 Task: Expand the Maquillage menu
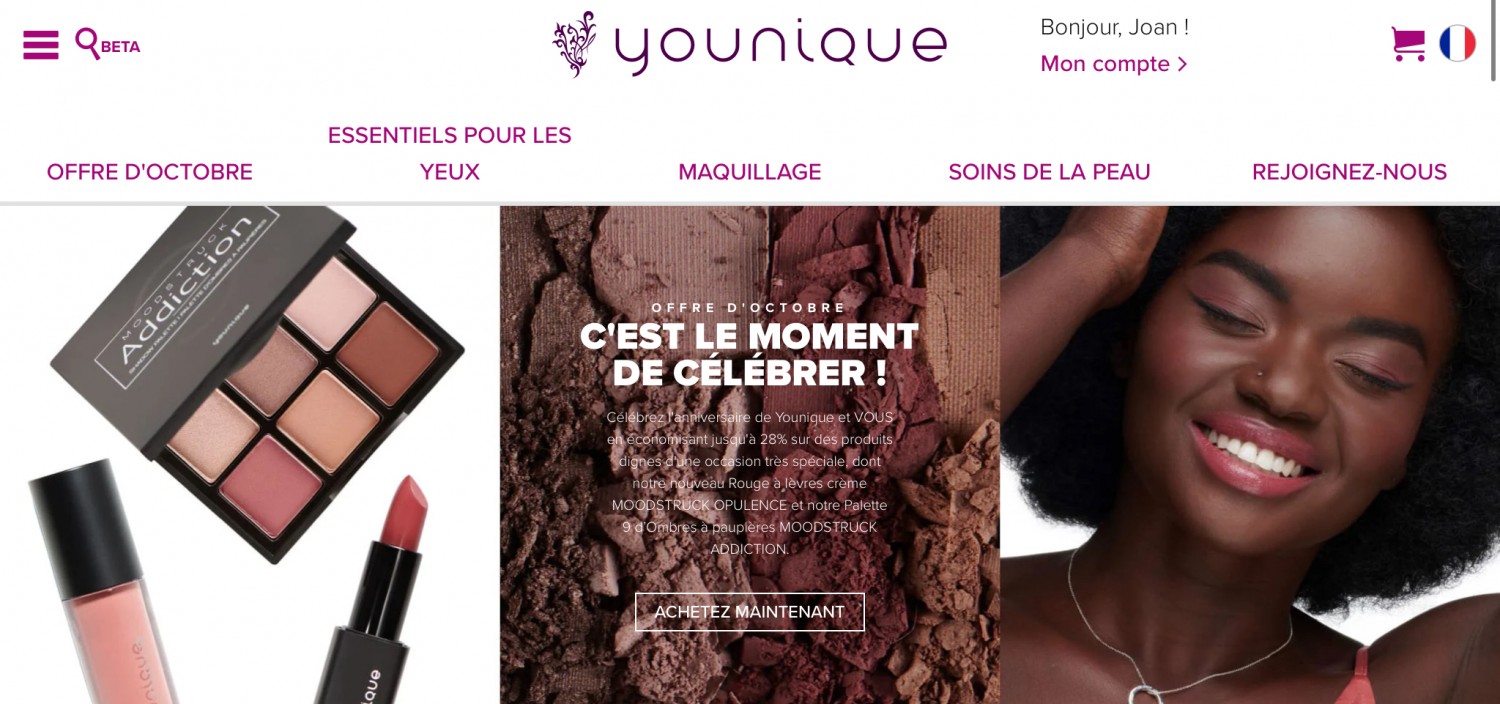click(750, 172)
